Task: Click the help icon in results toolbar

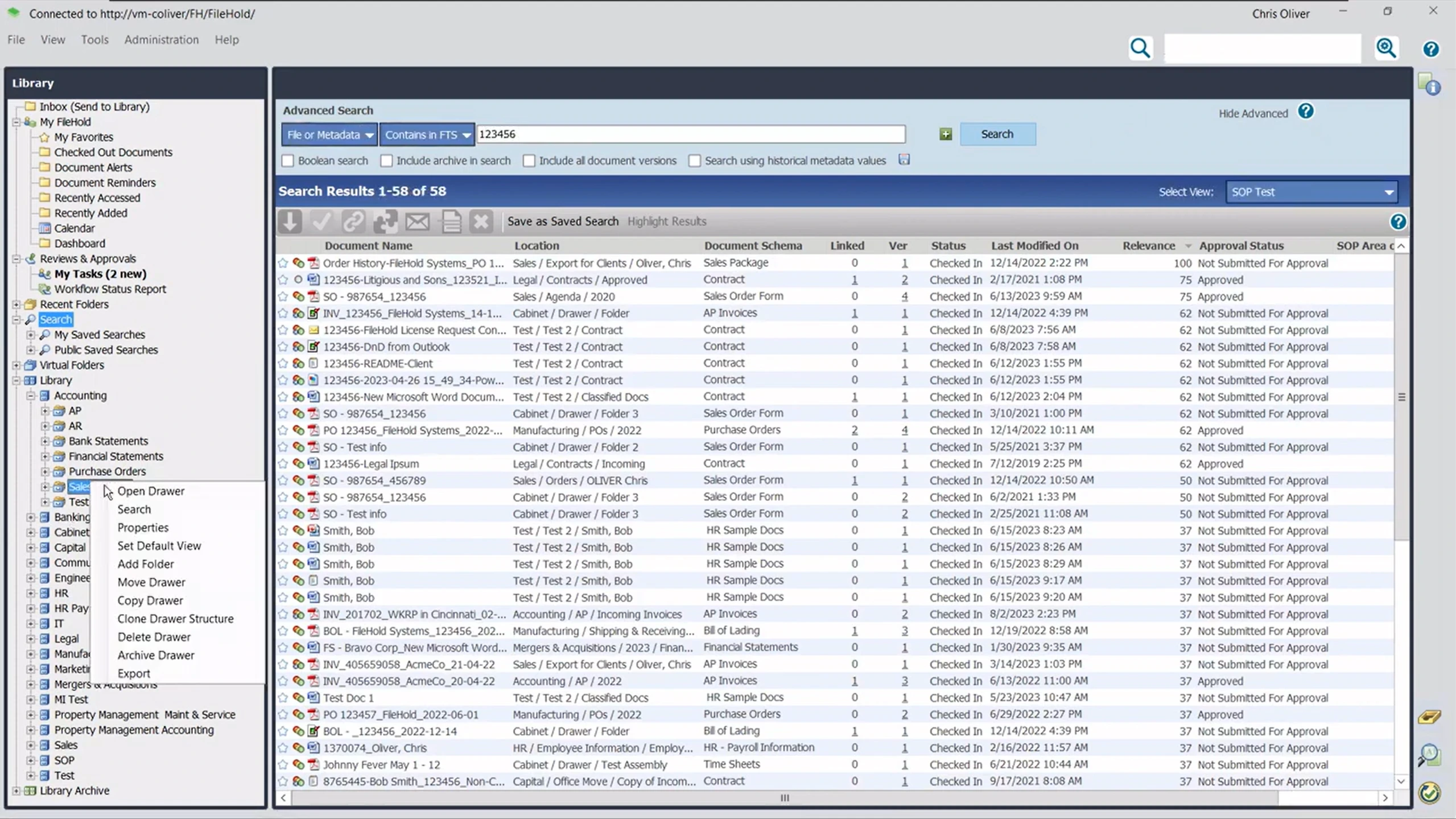Action: pos(1398,222)
